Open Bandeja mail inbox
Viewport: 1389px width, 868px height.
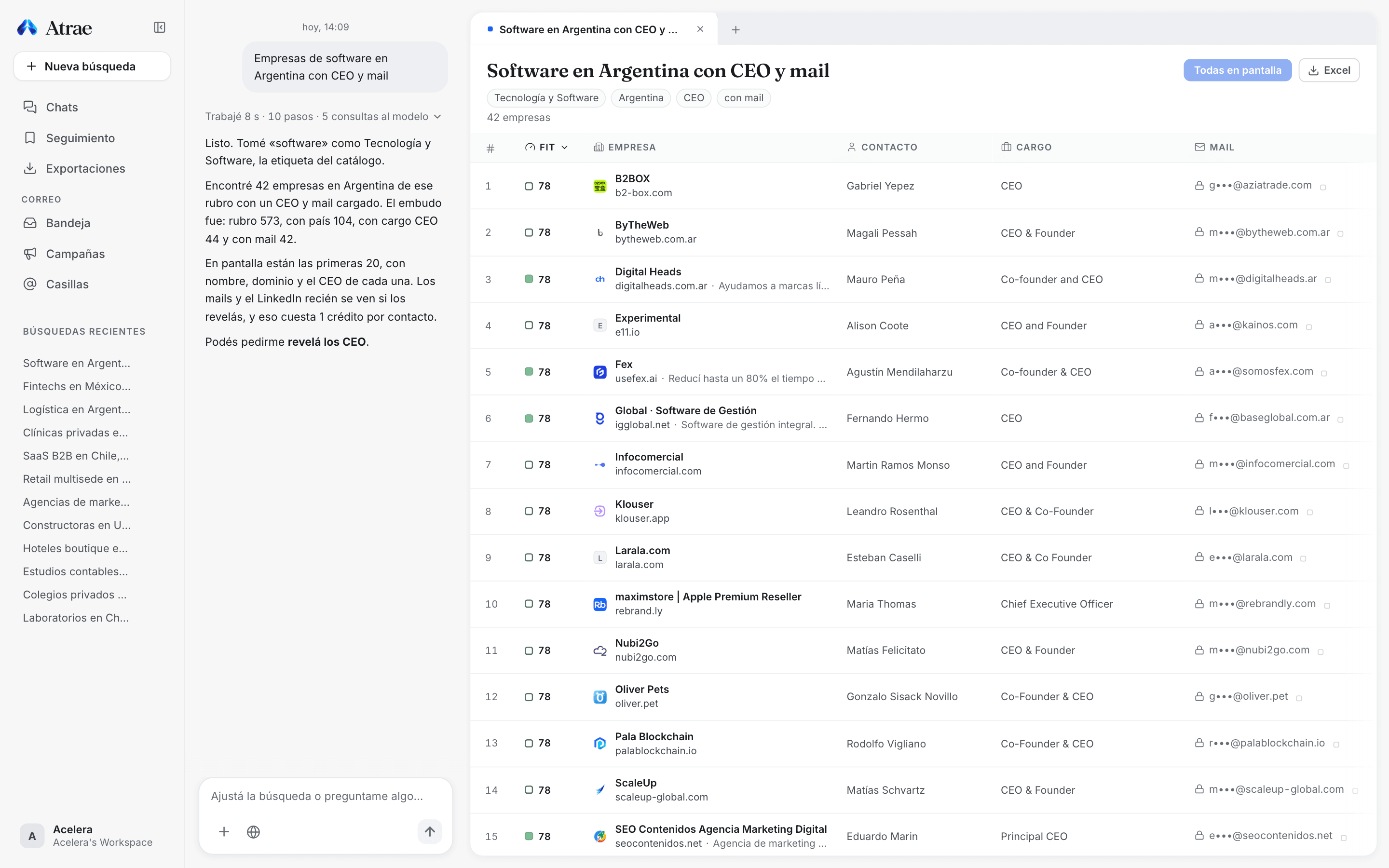point(57,223)
